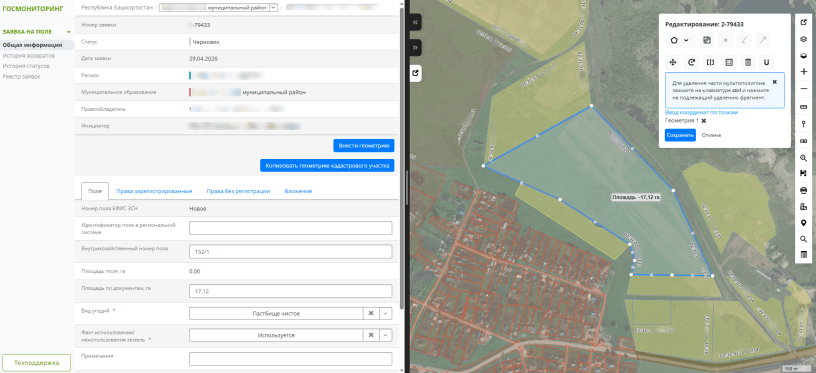Open Ввод координат по точкам link
The image size is (816, 373).
click(x=701, y=112)
